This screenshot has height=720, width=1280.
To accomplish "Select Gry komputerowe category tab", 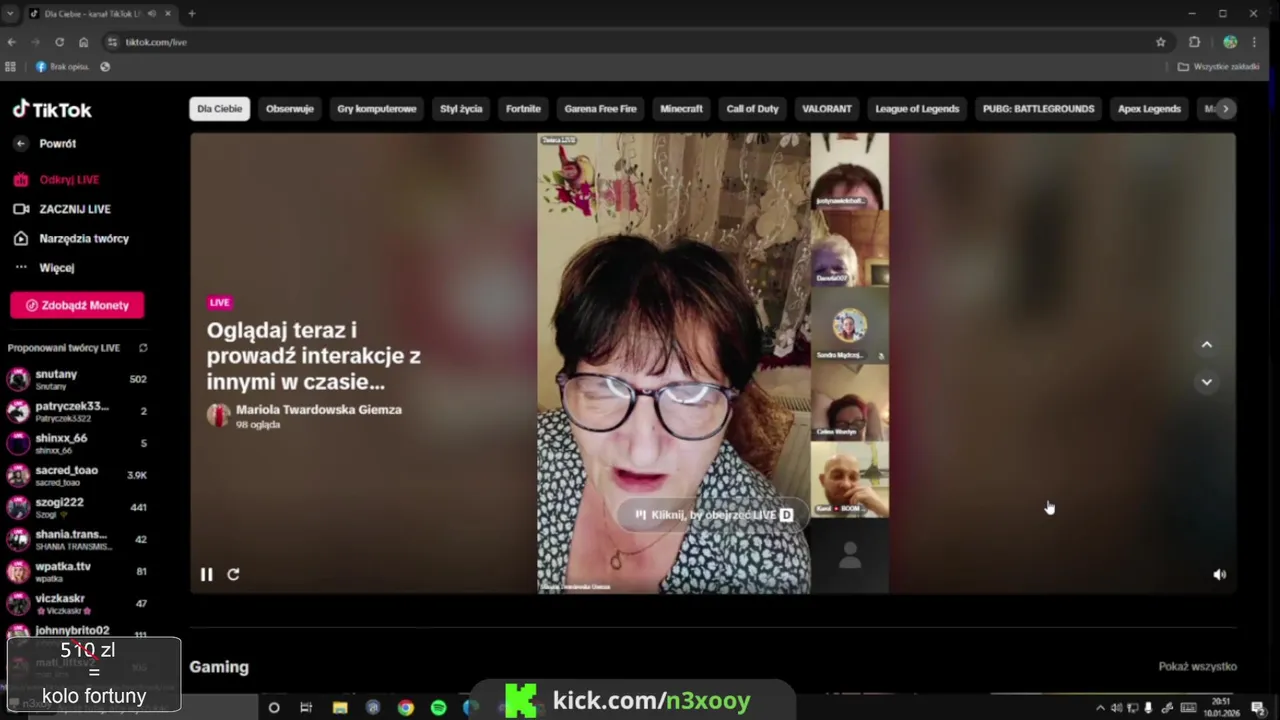I will pyautogui.click(x=377, y=109).
